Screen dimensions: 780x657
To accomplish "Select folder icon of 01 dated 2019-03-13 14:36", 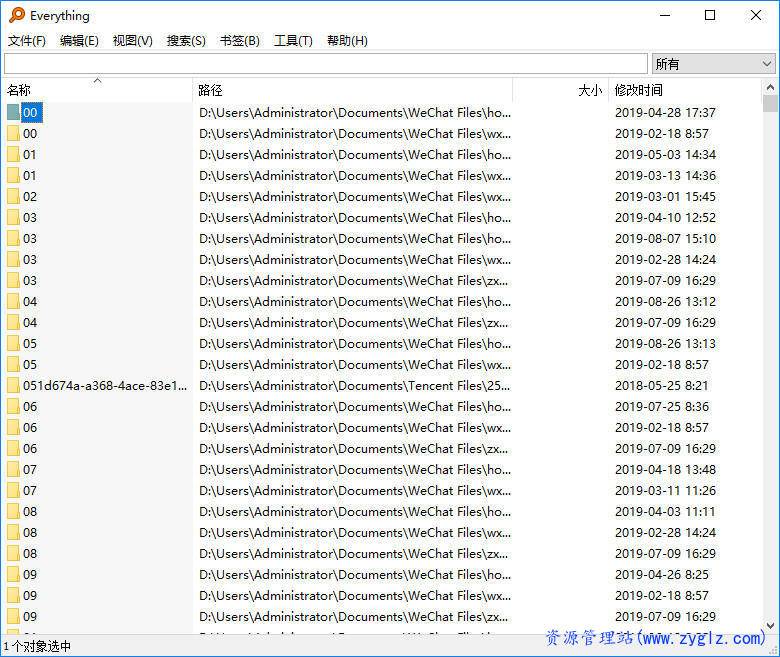I will pyautogui.click(x=13, y=176).
